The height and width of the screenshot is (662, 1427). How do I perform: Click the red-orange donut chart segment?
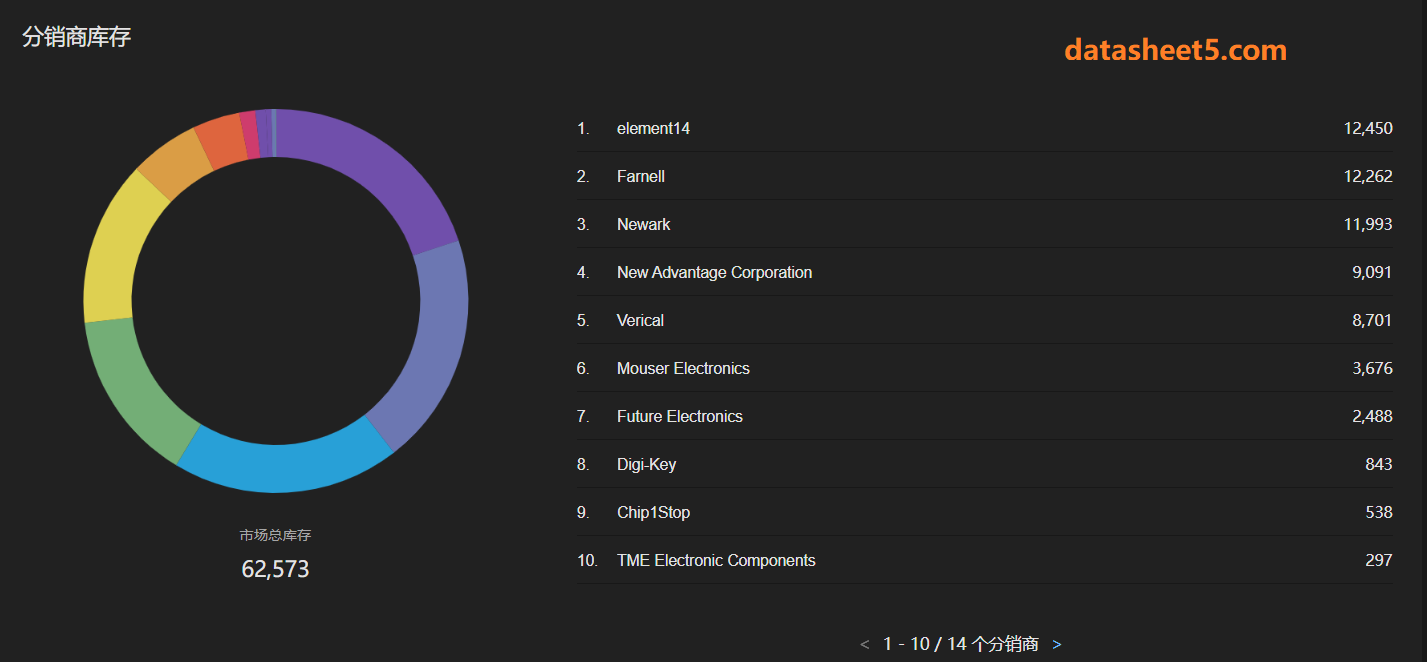221,139
